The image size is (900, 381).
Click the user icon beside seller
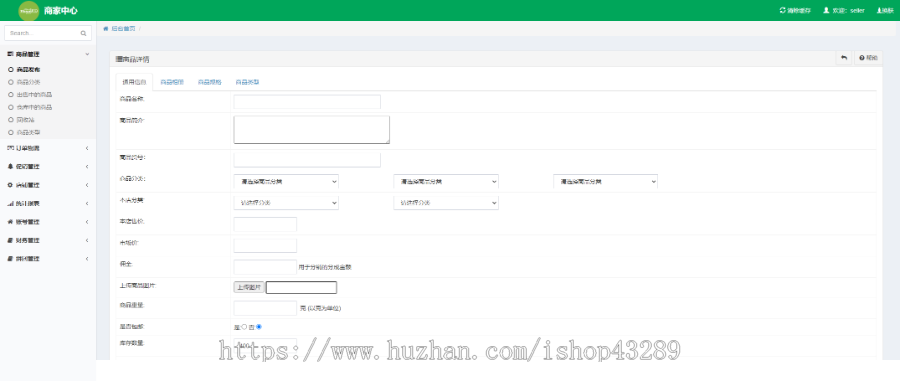(x=827, y=10)
